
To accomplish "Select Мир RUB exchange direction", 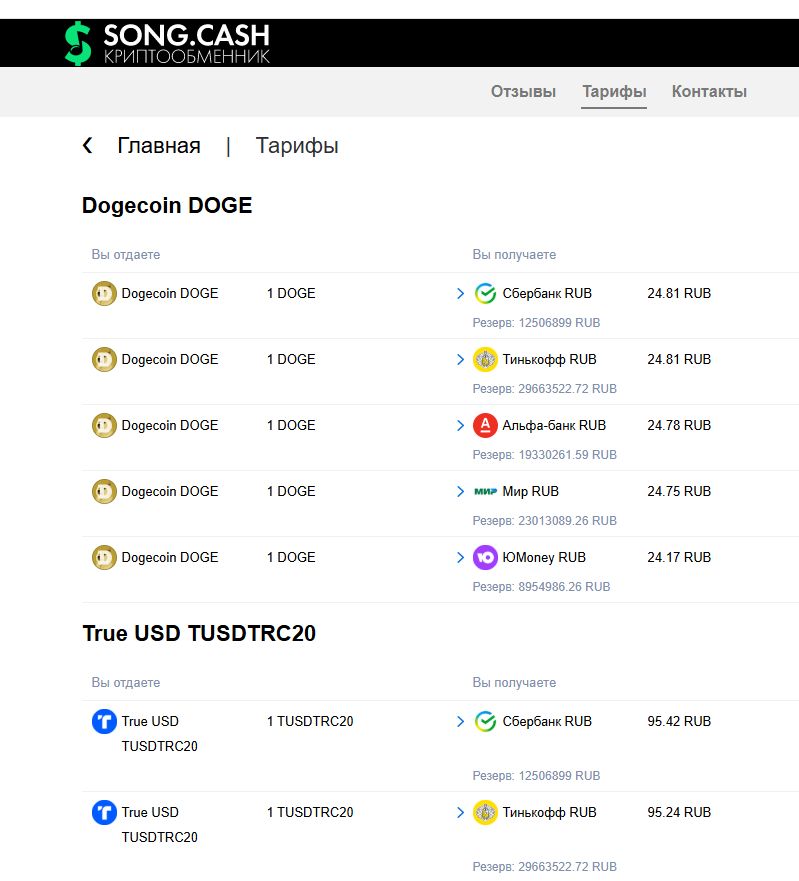I will [x=530, y=492].
